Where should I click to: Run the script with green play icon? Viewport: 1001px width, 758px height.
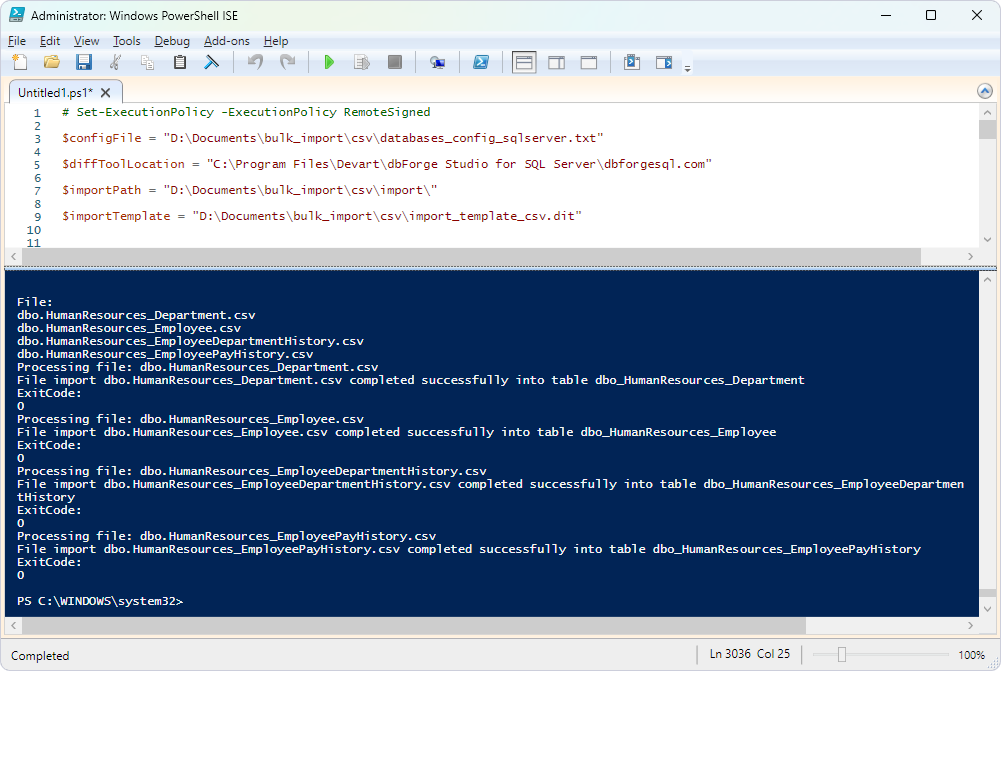[329, 63]
